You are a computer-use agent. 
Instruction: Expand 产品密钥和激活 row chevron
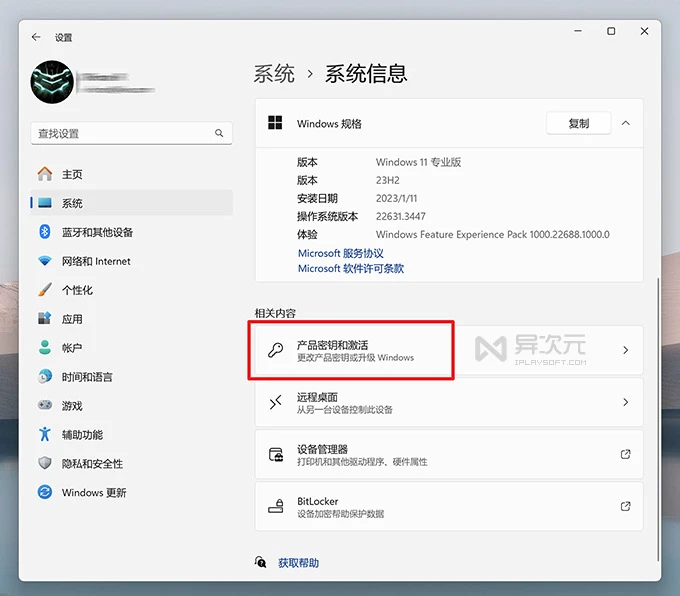click(x=625, y=350)
